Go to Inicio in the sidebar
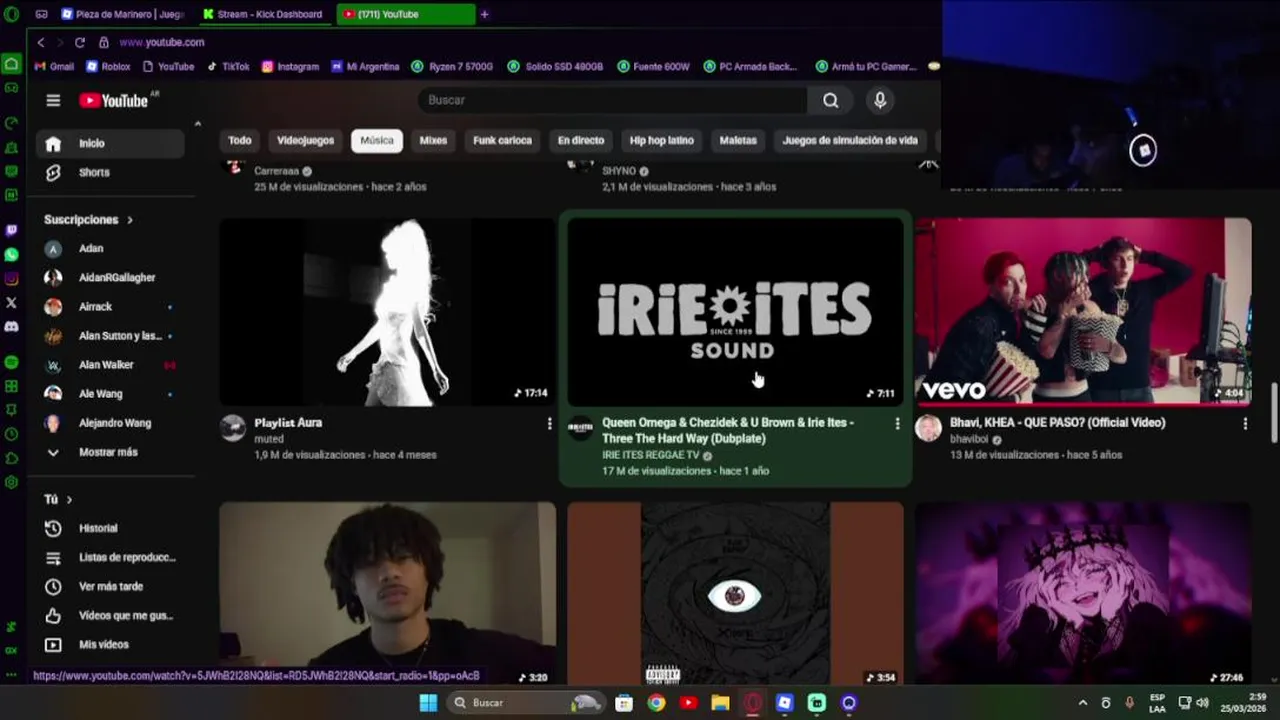 (110, 143)
